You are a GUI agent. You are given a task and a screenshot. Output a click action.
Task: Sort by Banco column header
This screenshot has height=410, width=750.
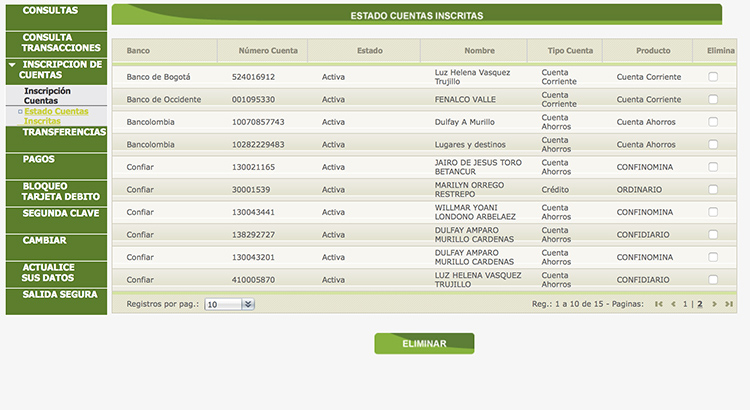138,51
